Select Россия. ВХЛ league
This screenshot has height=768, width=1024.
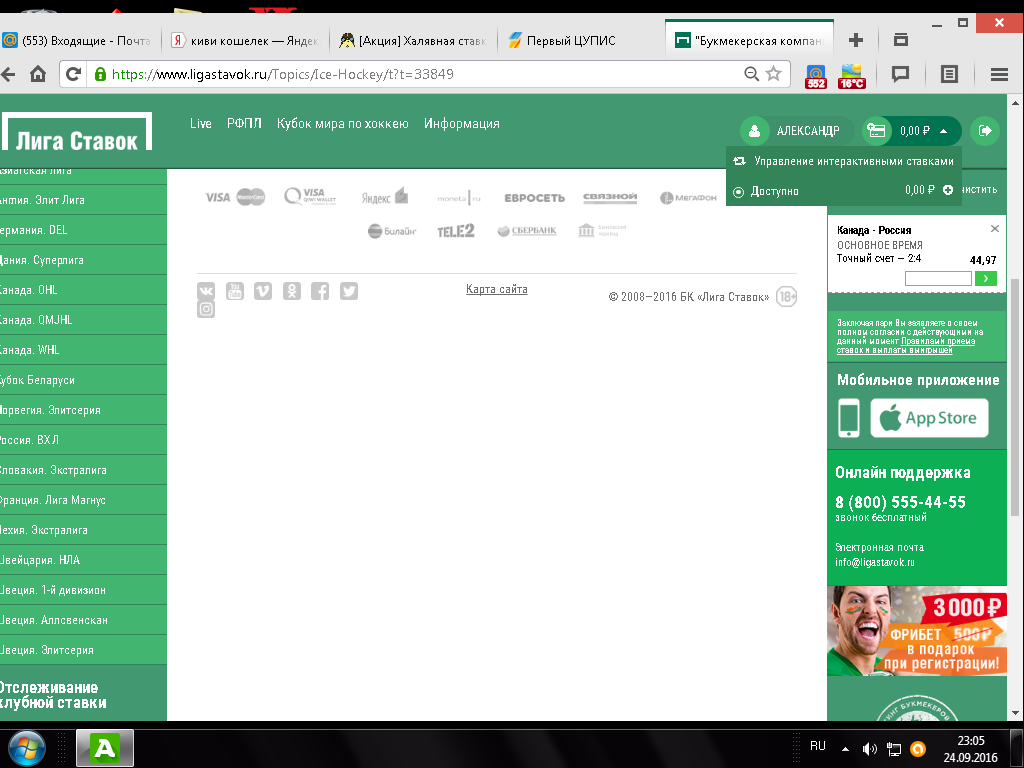point(83,440)
